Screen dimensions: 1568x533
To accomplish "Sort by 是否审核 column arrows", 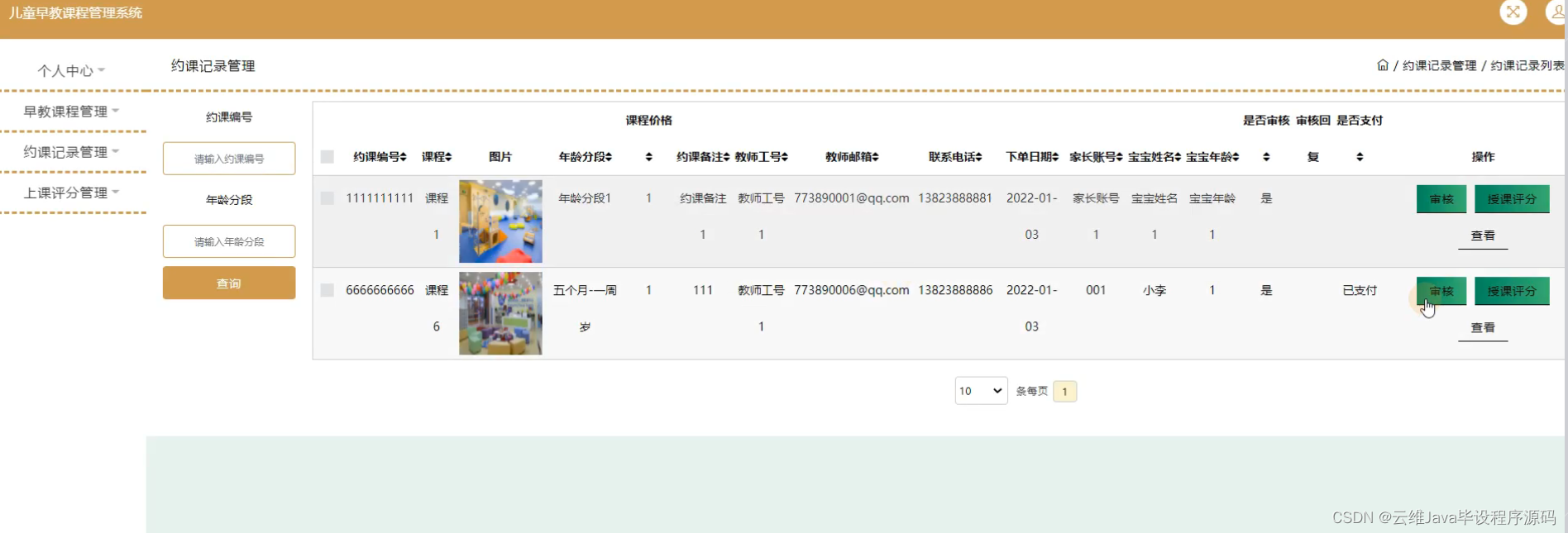I will (x=1266, y=157).
